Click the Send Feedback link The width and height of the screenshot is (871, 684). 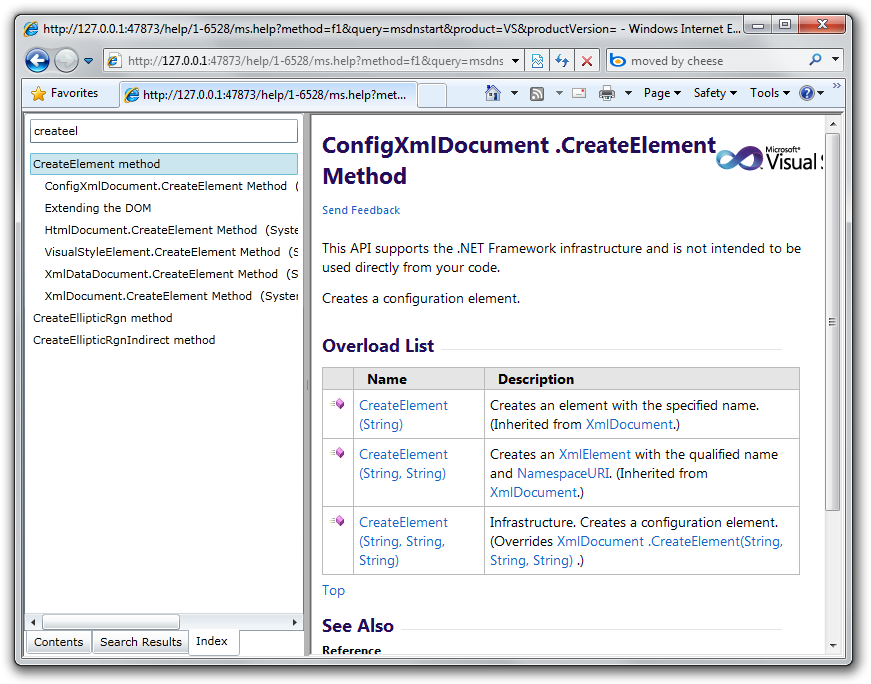(x=360, y=210)
